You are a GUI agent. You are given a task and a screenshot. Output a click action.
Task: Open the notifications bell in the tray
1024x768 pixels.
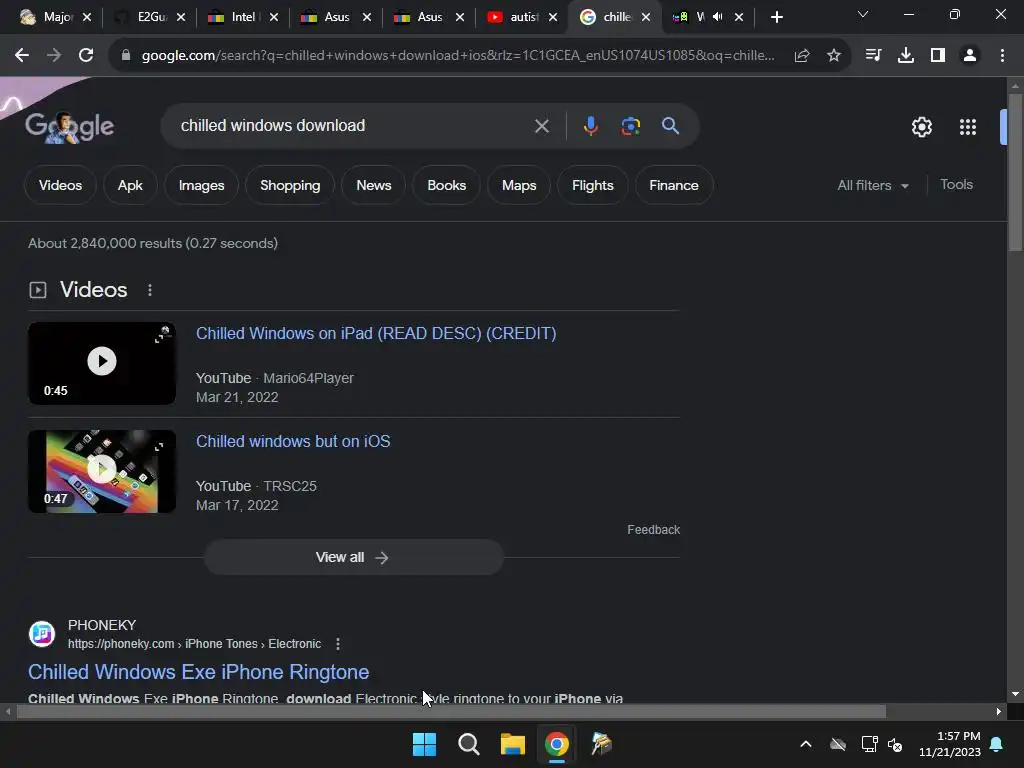[x=997, y=744]
